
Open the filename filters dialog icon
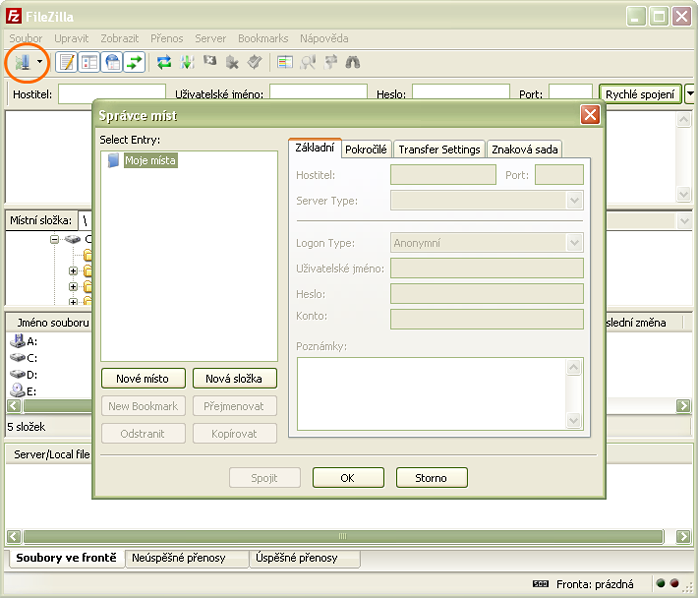[285, 62]
